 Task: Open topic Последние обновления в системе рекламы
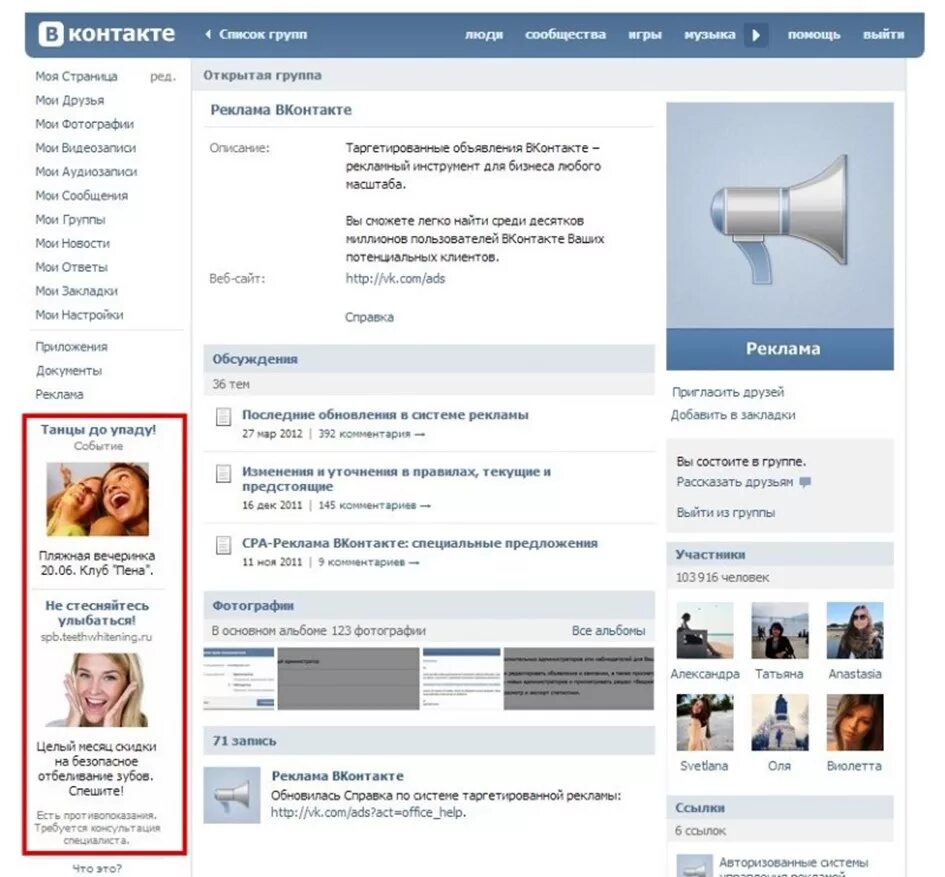tap(385, 415)
